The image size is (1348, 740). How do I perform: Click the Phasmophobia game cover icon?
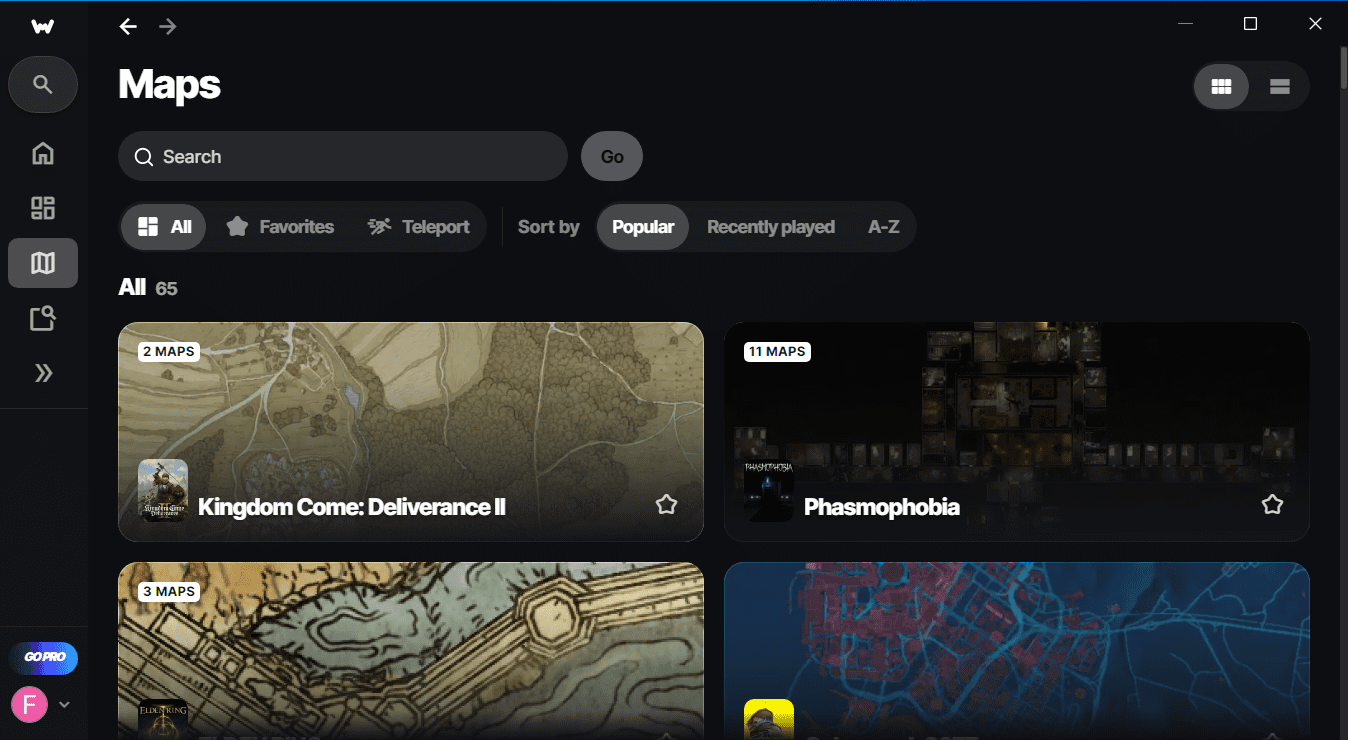[769, 490]
